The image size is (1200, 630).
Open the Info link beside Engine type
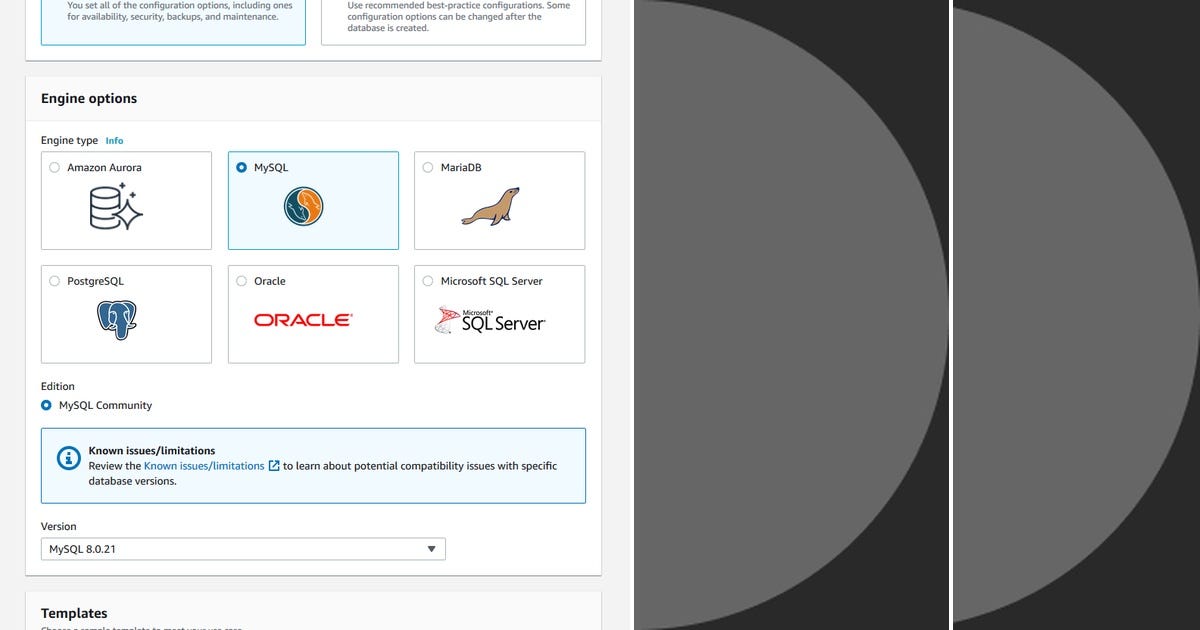[x=115, y=141]
